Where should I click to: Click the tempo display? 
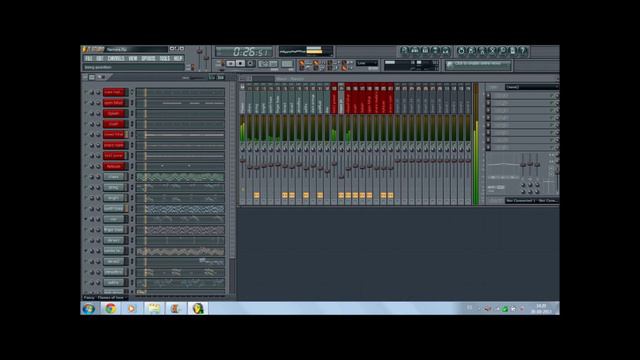click(269, 64)
